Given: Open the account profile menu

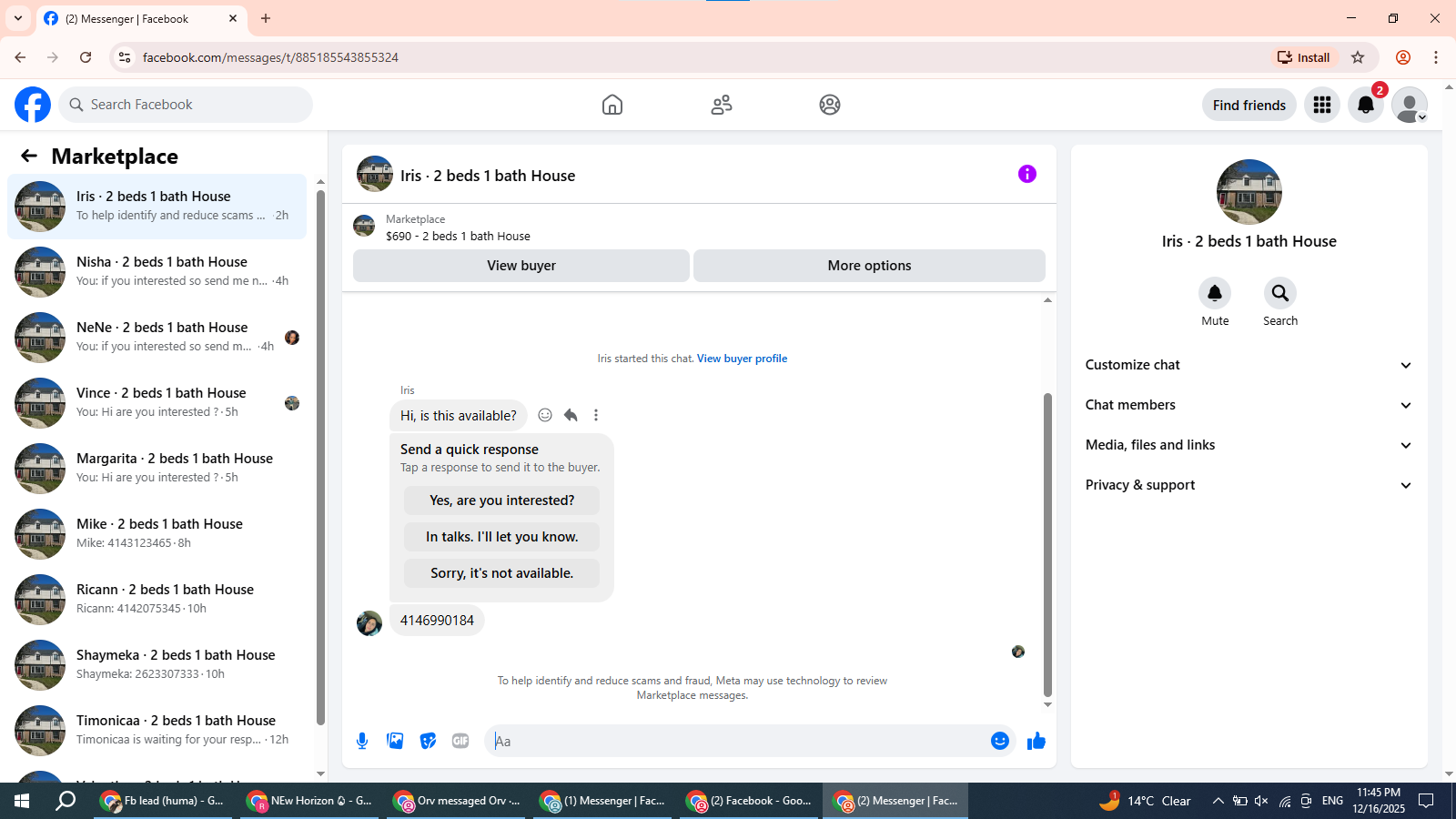Looking at the screenshot, I should tap(1410, 105).
